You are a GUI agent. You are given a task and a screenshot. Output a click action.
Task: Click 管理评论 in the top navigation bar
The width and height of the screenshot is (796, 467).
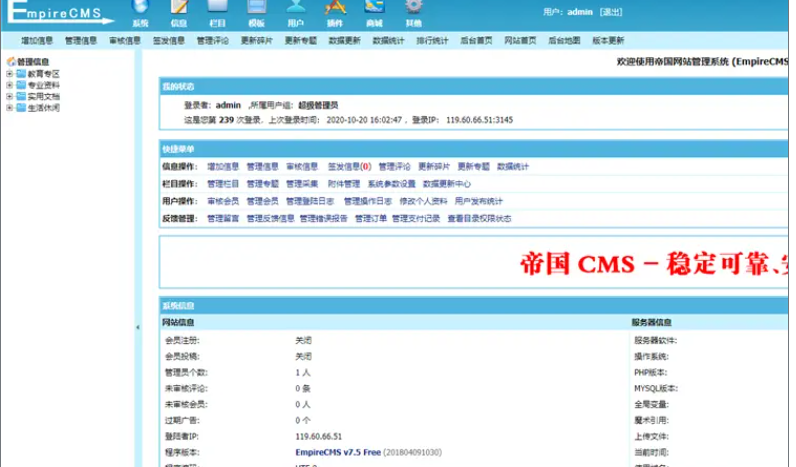point(213,41)
